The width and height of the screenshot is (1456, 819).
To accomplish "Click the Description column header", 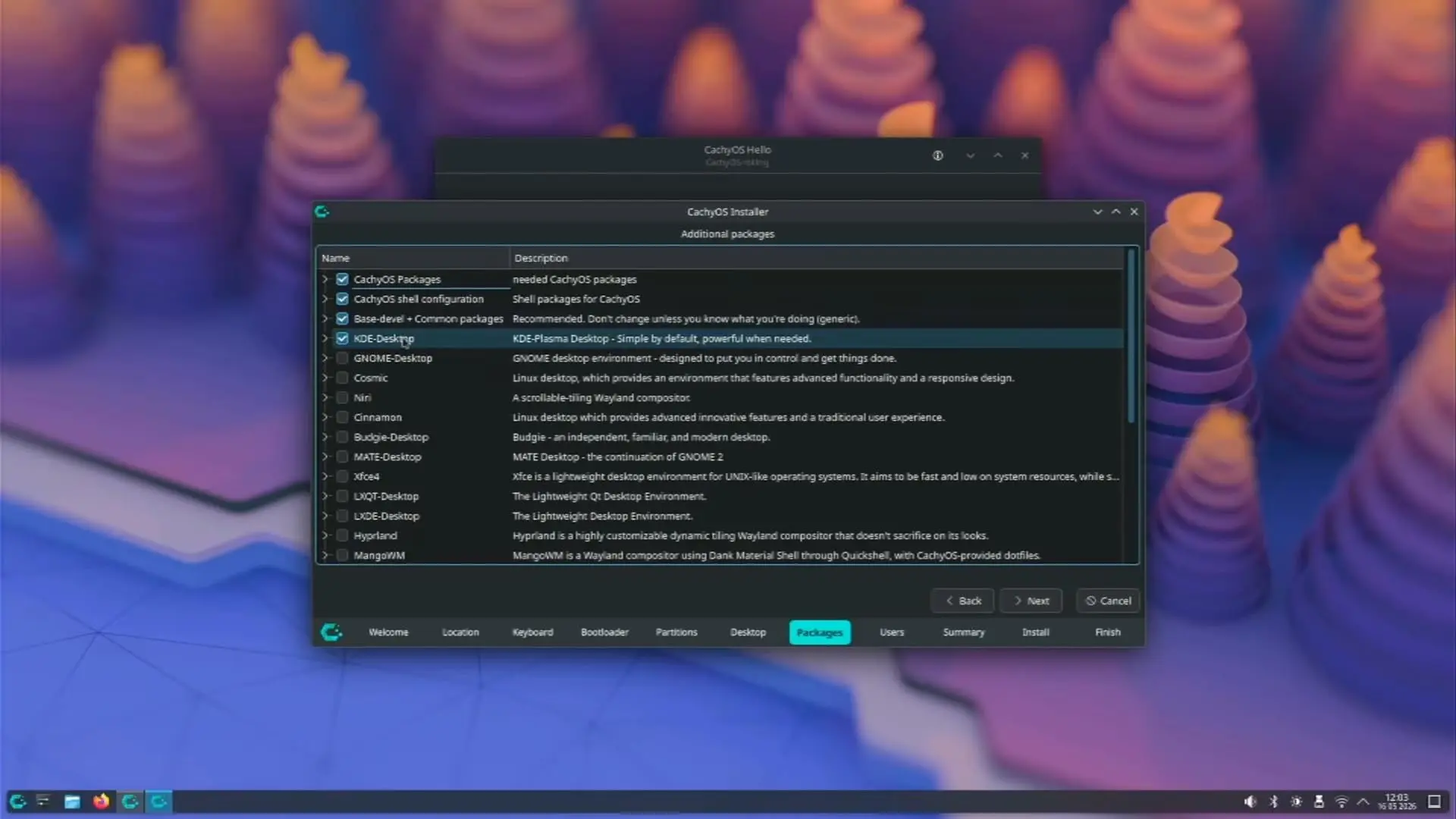I will click(x=817, y=258).
